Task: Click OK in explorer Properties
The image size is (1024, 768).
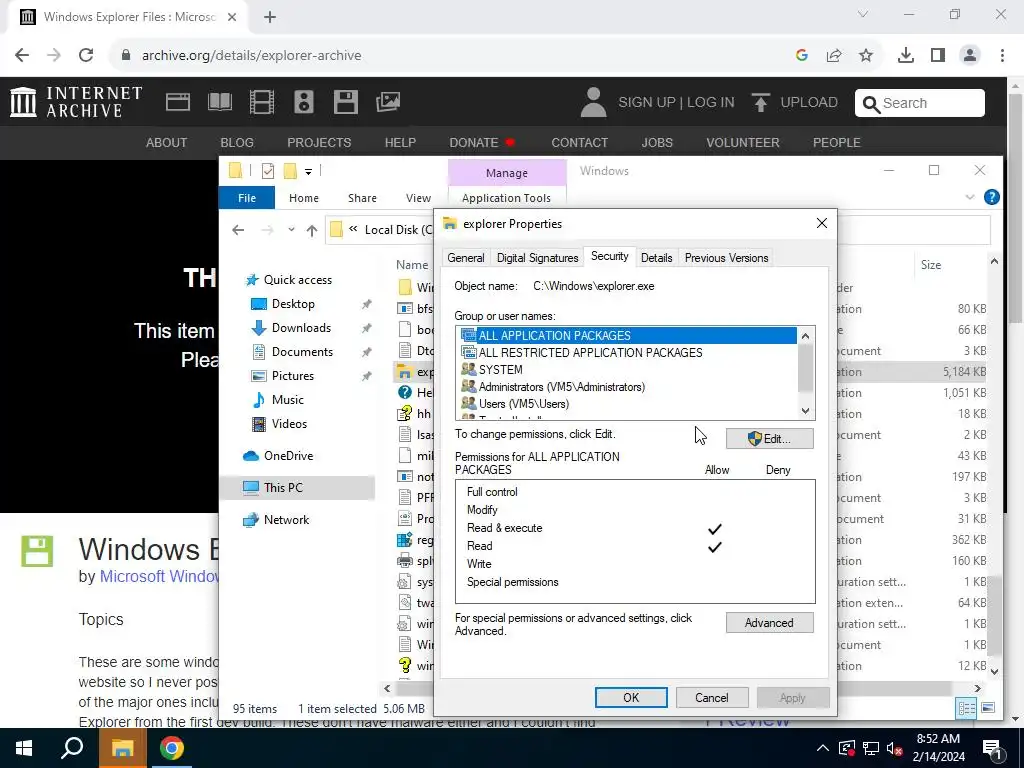Action: 631,697
